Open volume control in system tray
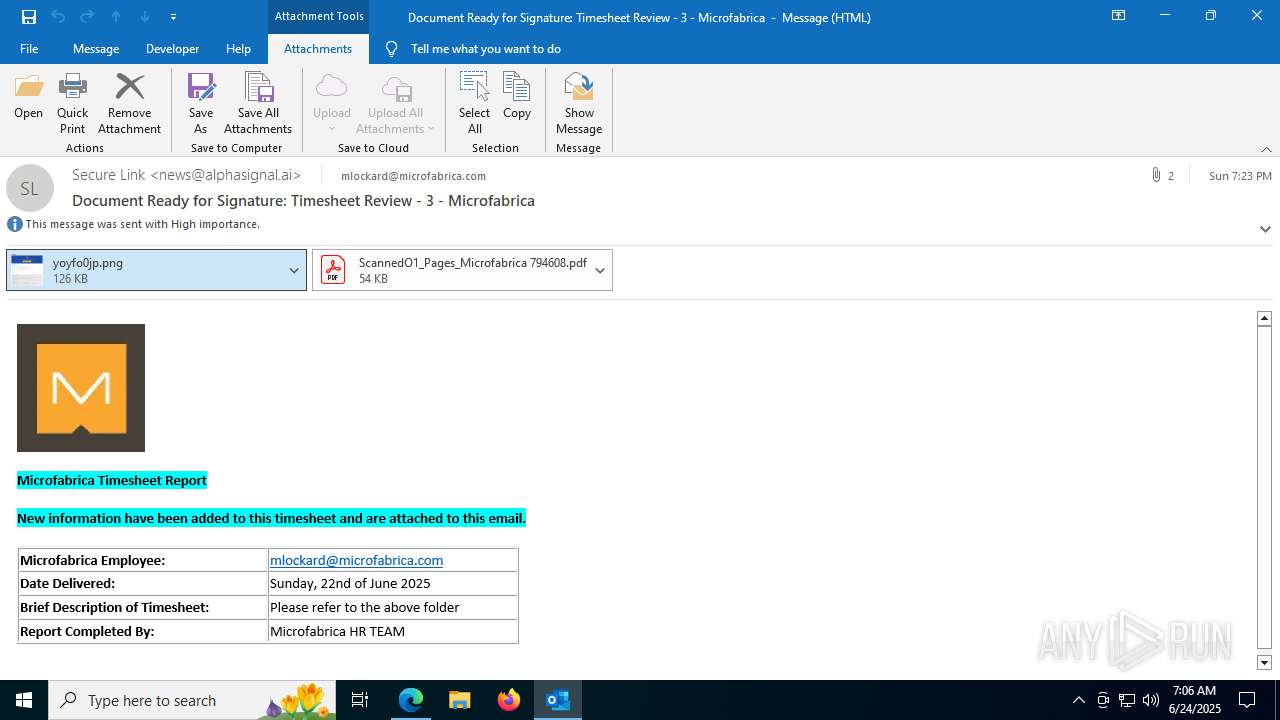 point(1151,700)
